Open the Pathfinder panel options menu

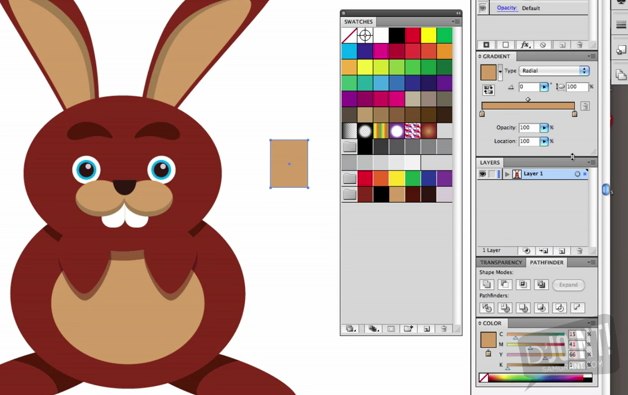591,262
